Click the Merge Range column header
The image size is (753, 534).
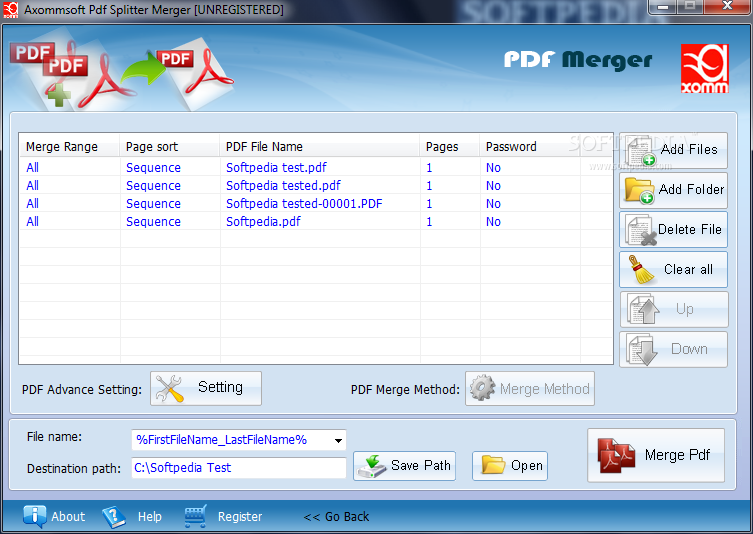click(69, 146)
